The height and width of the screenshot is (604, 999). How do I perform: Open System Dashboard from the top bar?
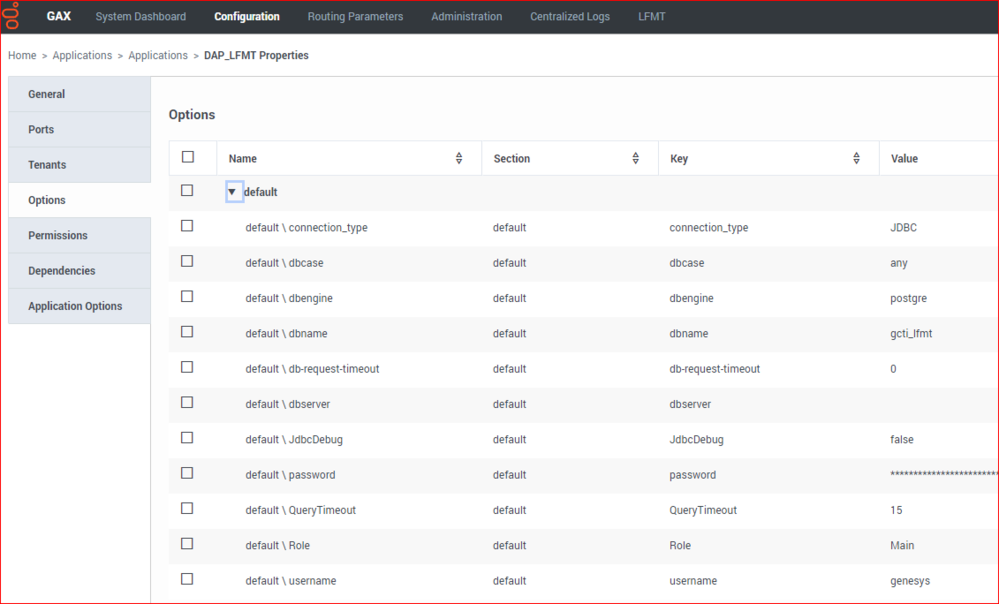[x=141, y=17]
